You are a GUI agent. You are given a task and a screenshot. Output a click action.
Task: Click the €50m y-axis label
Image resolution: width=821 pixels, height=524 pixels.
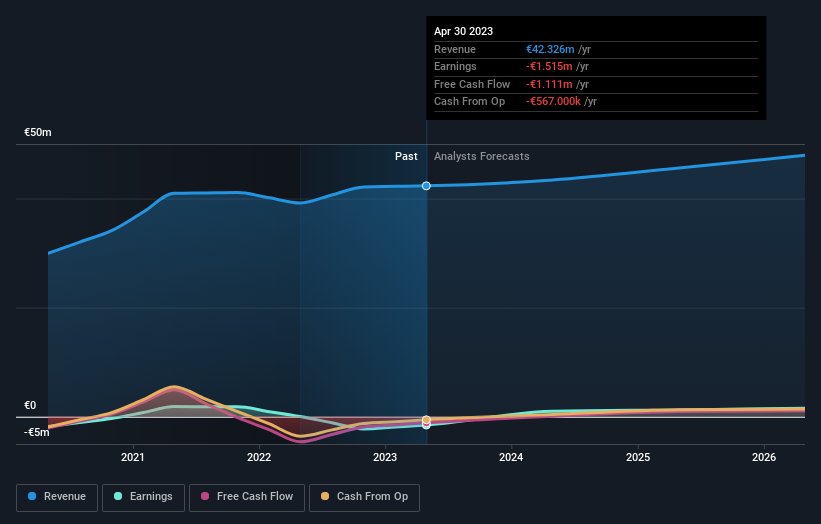pyautogui.click(x=38, y=132)
